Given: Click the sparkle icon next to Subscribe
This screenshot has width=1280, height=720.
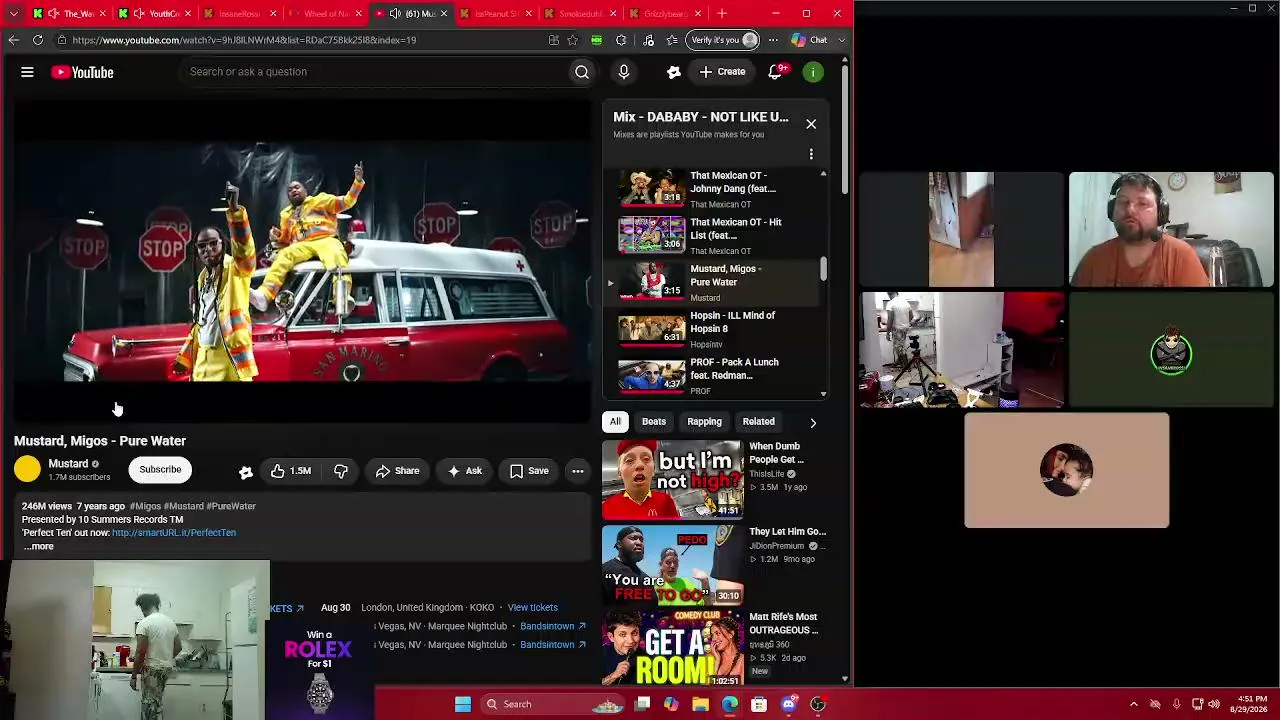Looking at the screenshot, I should tap(246, 471).
